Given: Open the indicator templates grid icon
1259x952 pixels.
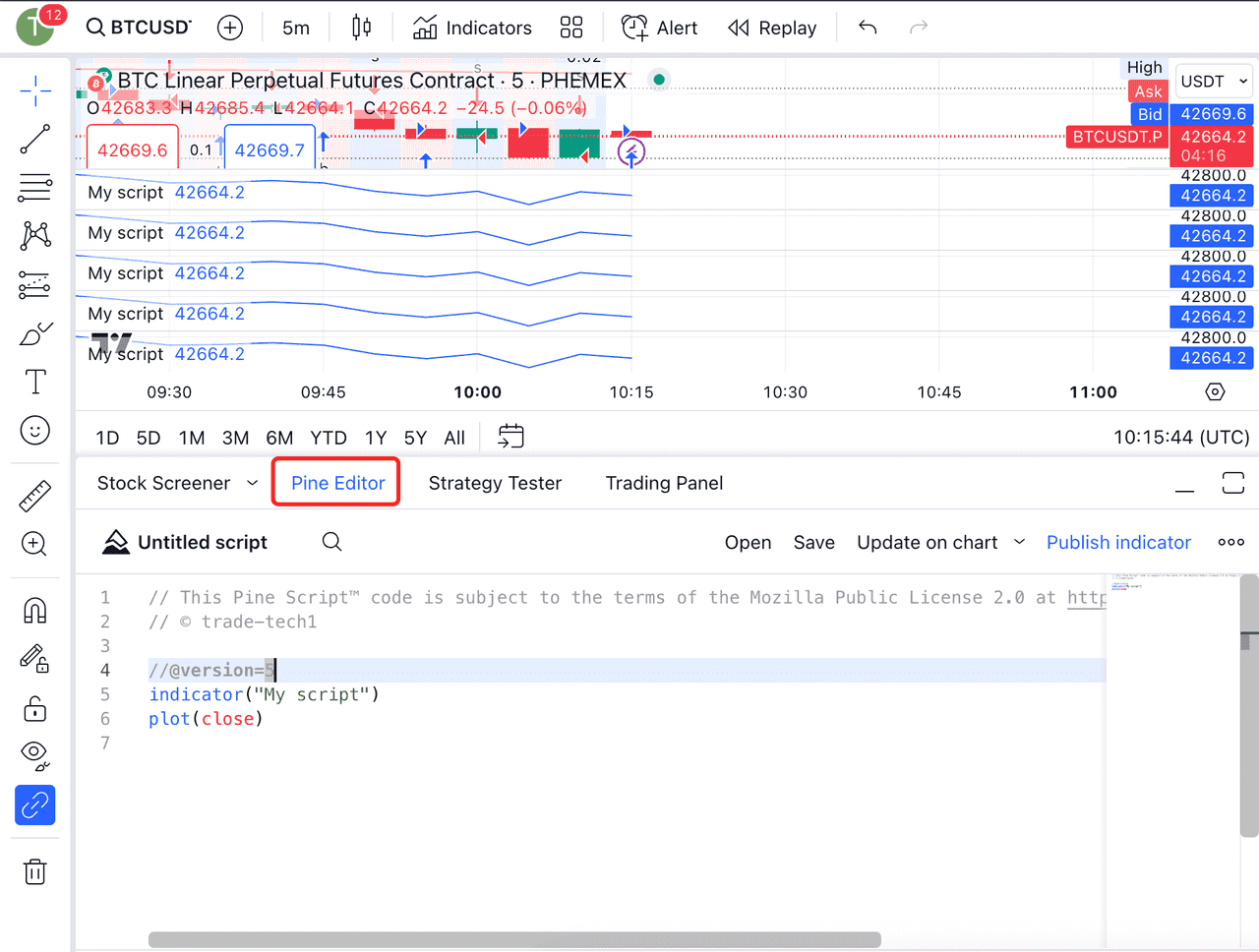Looking at the screenshot, I should (571, 28).
